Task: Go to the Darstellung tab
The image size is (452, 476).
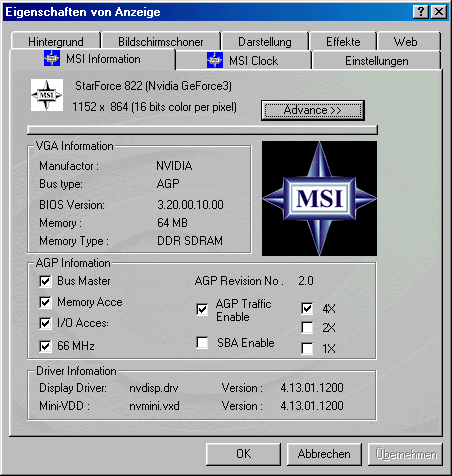Action: point(265,42)
